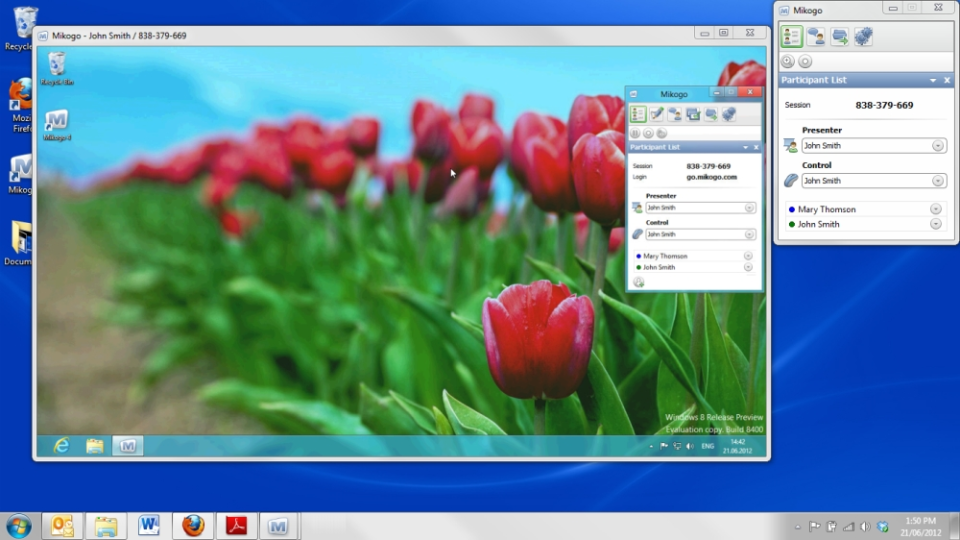Click the file transfer icon in the outer Mikogo panel
This screenshot has height=540, width=960.
point(839,37)
